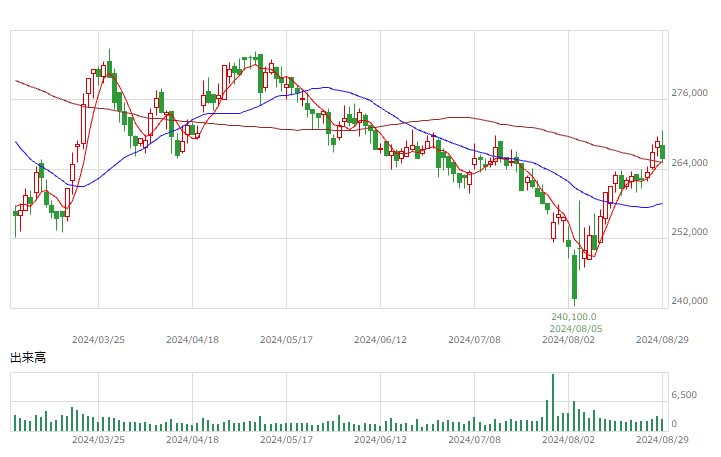
Task: Click the 2024/08/29 date label under price chart
Action: [662, 340]
